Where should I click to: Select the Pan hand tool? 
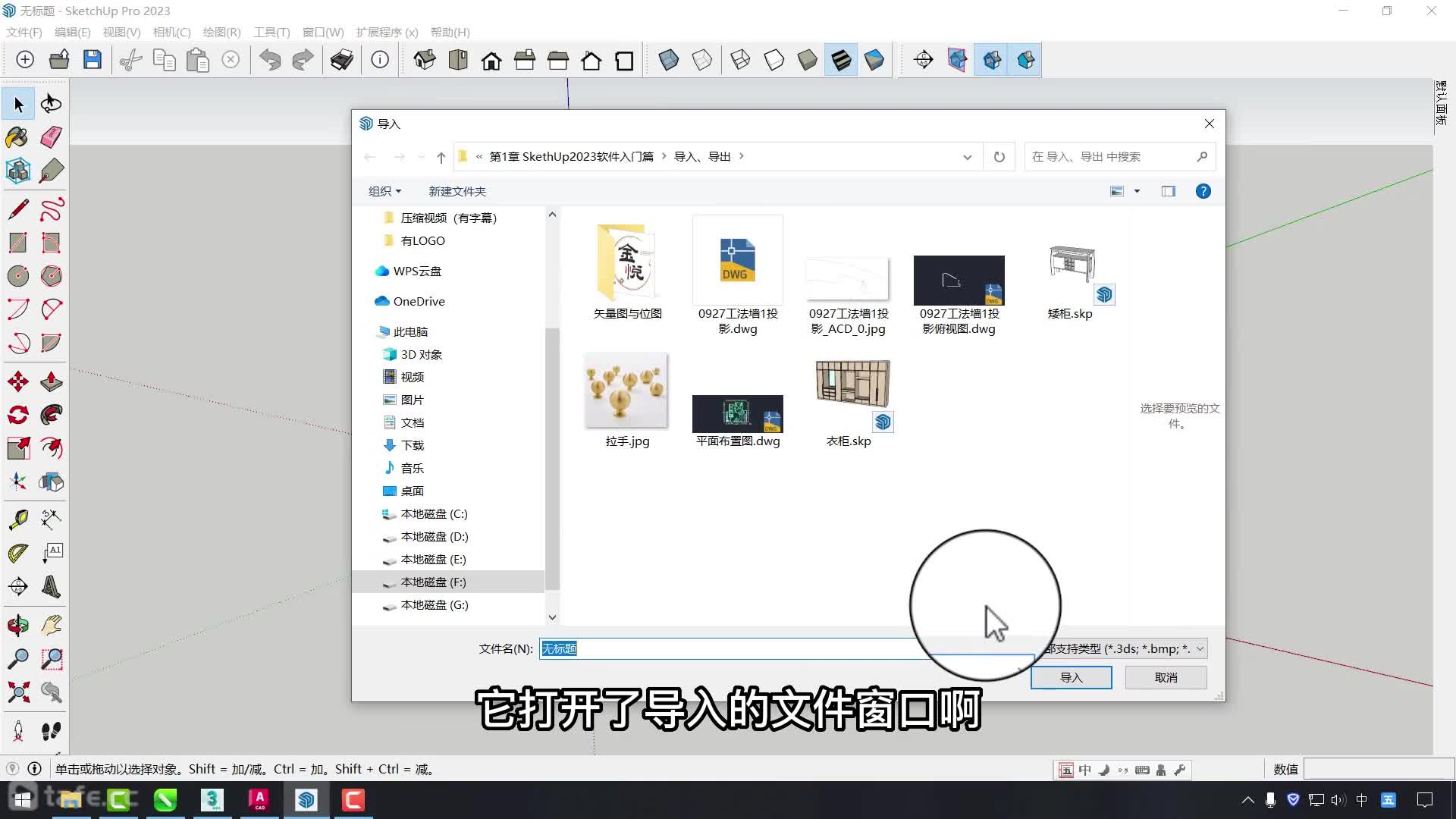(51, 626)
